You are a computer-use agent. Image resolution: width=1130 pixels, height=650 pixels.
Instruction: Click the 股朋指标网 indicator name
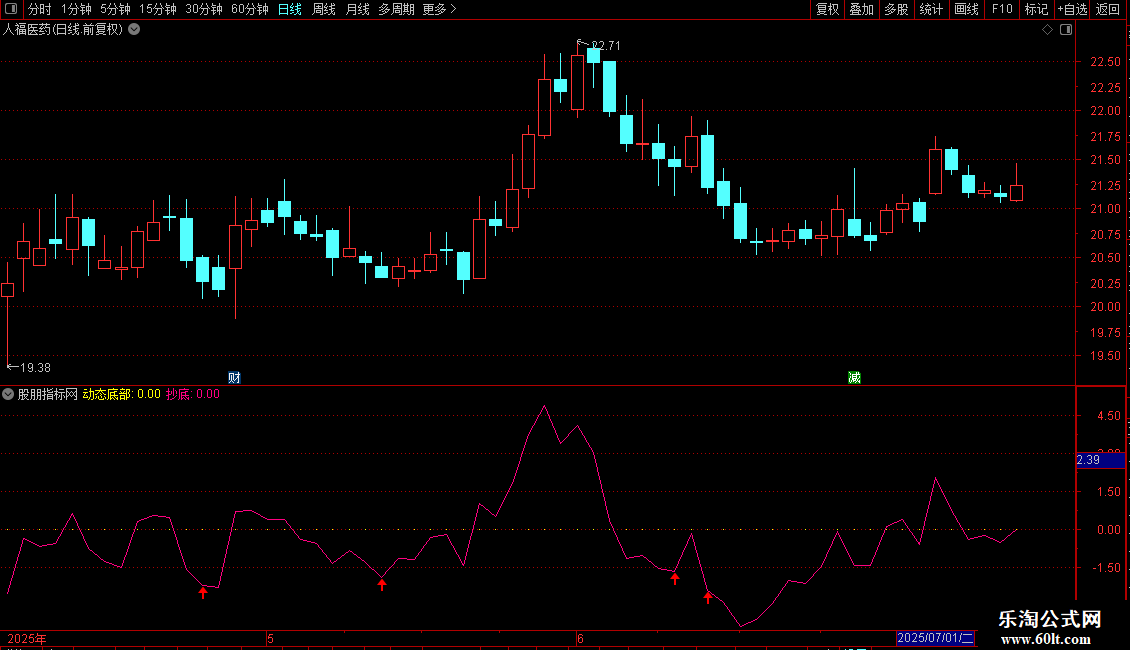pyautogui.click(x=48, y=394)
